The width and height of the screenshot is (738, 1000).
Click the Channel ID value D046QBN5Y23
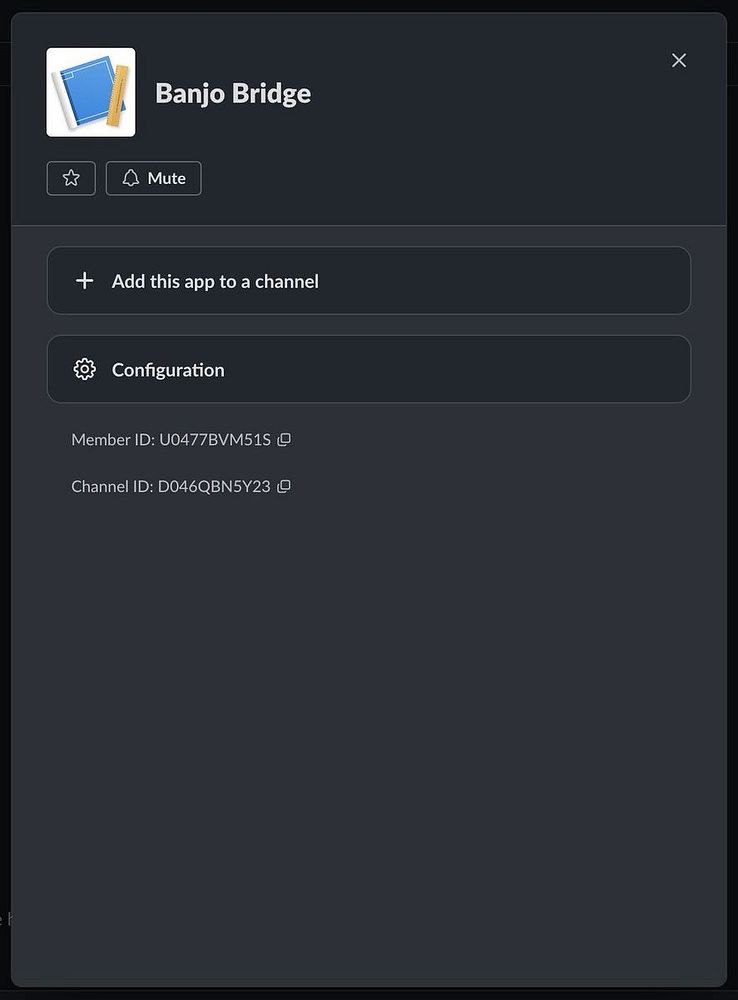pos(214,486)
